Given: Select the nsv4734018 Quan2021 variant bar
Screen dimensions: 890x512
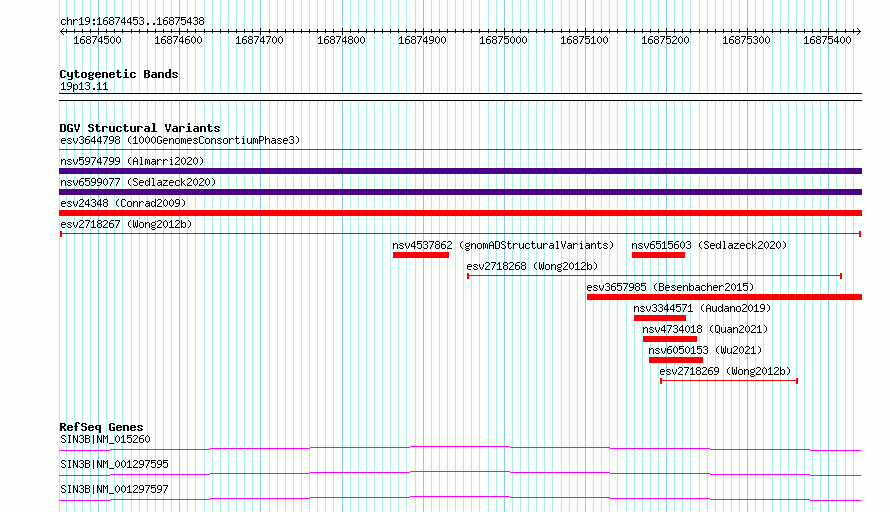Looking at the screenshot, I should click(x=670, y=339).
